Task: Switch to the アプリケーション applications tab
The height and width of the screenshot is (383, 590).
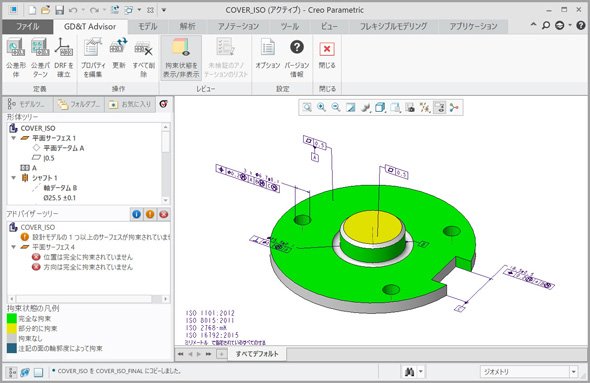Action: pyautogui.click(x=473, y=26)
